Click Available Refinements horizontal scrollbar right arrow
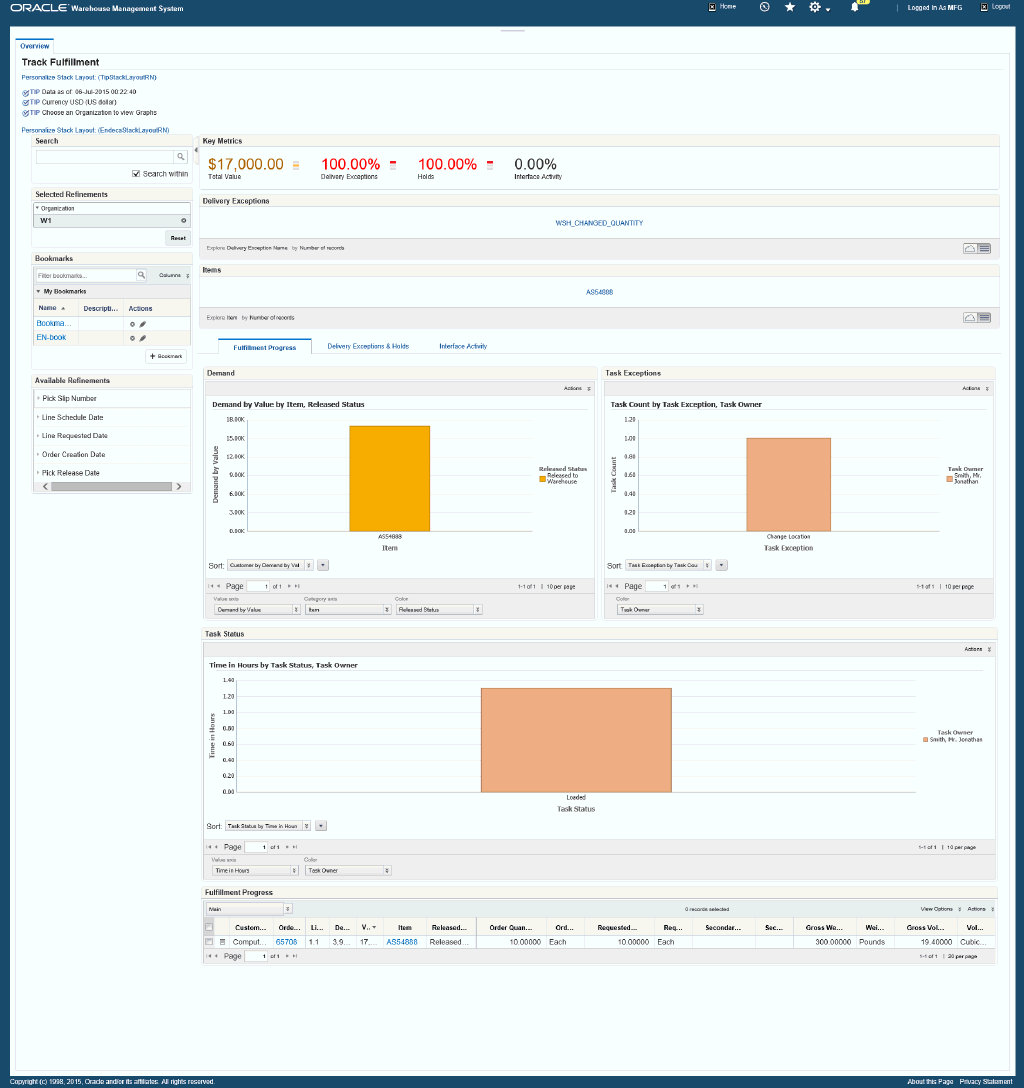 point(179,486)
